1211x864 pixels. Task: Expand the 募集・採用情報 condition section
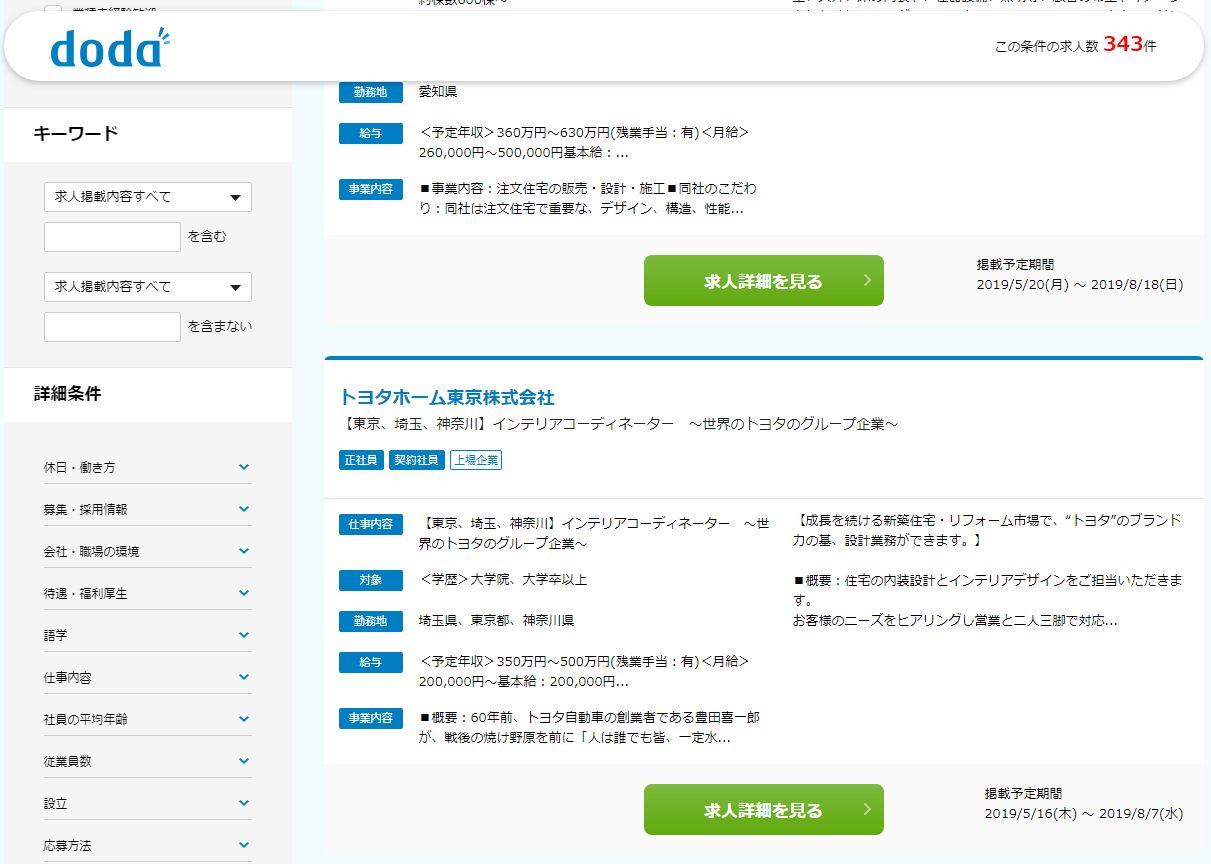pyautogui.click(x=147, y=509)
